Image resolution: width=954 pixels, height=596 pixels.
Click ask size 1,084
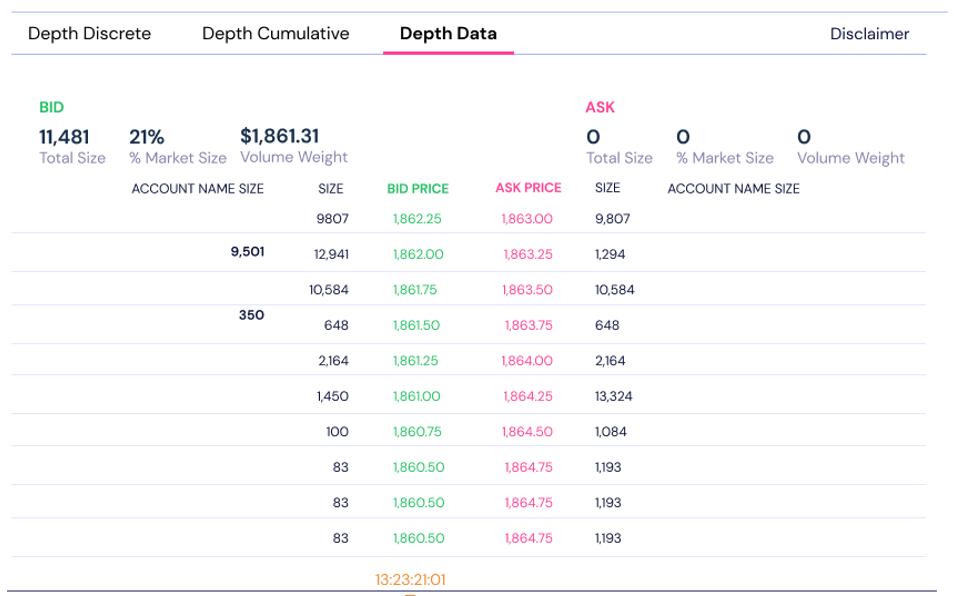tap(611, 432)
